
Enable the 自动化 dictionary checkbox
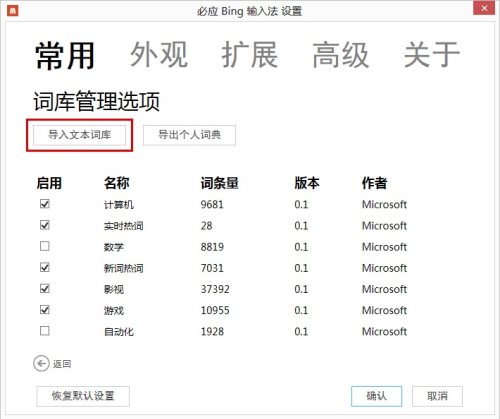[45, 331]
